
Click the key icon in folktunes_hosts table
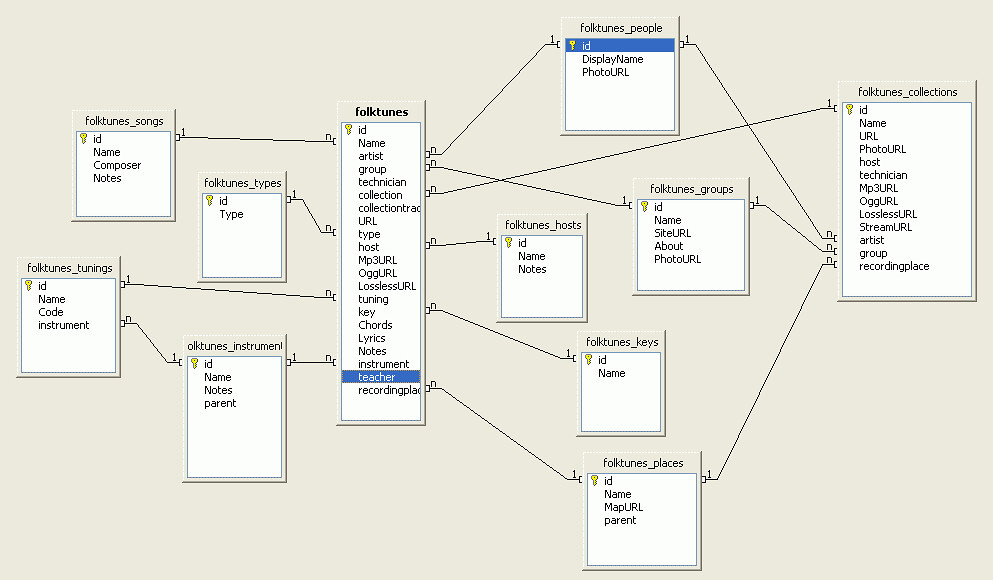pyautogui.click(x=508, y=243)
